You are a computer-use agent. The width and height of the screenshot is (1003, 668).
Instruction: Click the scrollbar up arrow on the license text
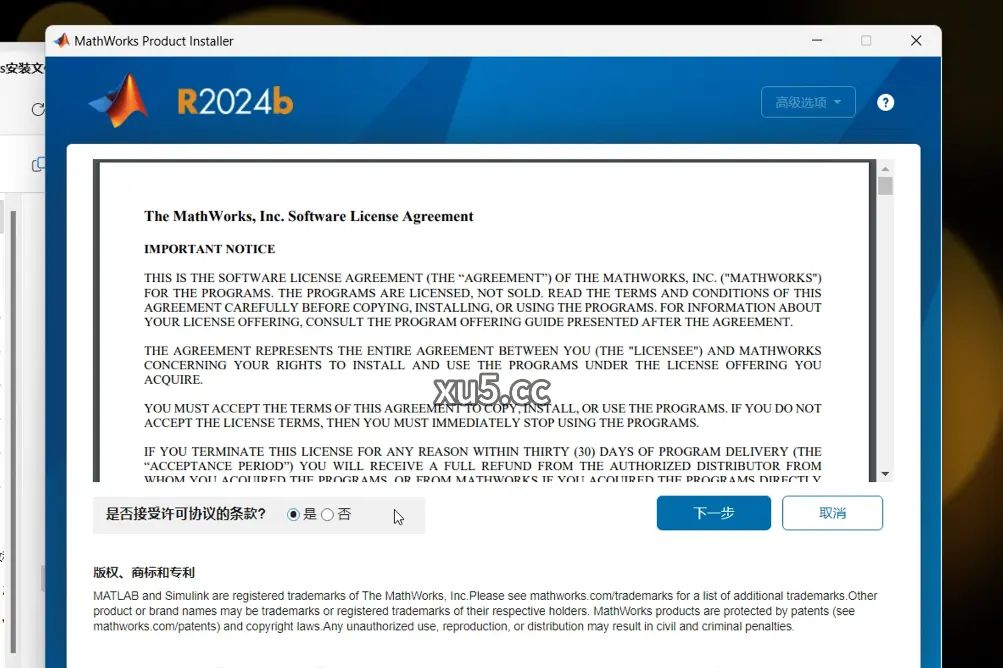click(x=884, y=169)
